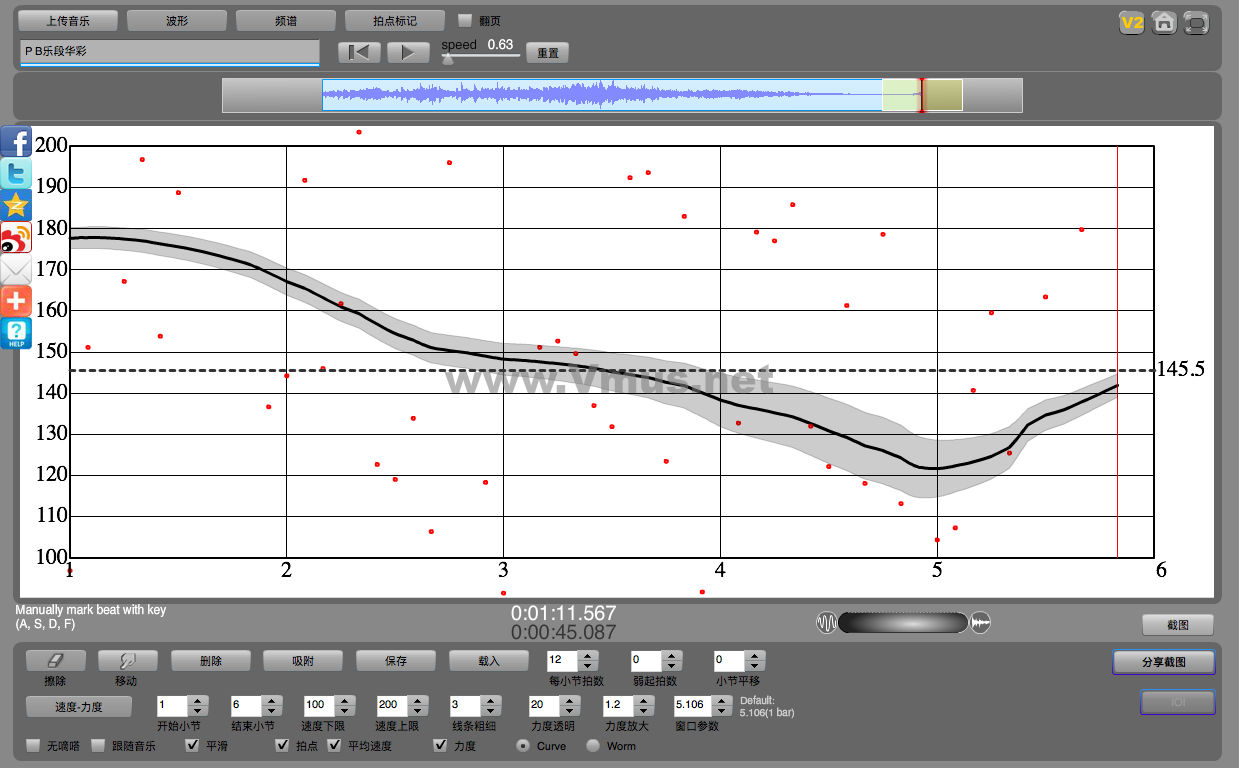Uncheck the 平滑 smoothing checkbox
Screen dimensions: 1239x768
point(193,745)
